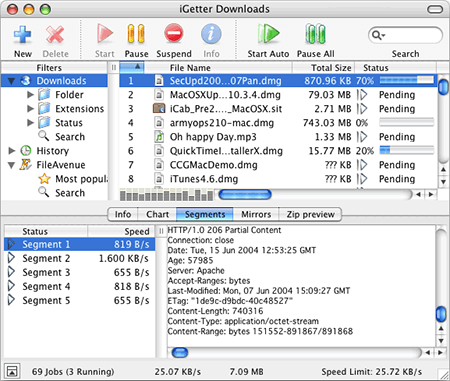Click the Pause All icon
The image size is (450, 381).
tap(315, 34)
